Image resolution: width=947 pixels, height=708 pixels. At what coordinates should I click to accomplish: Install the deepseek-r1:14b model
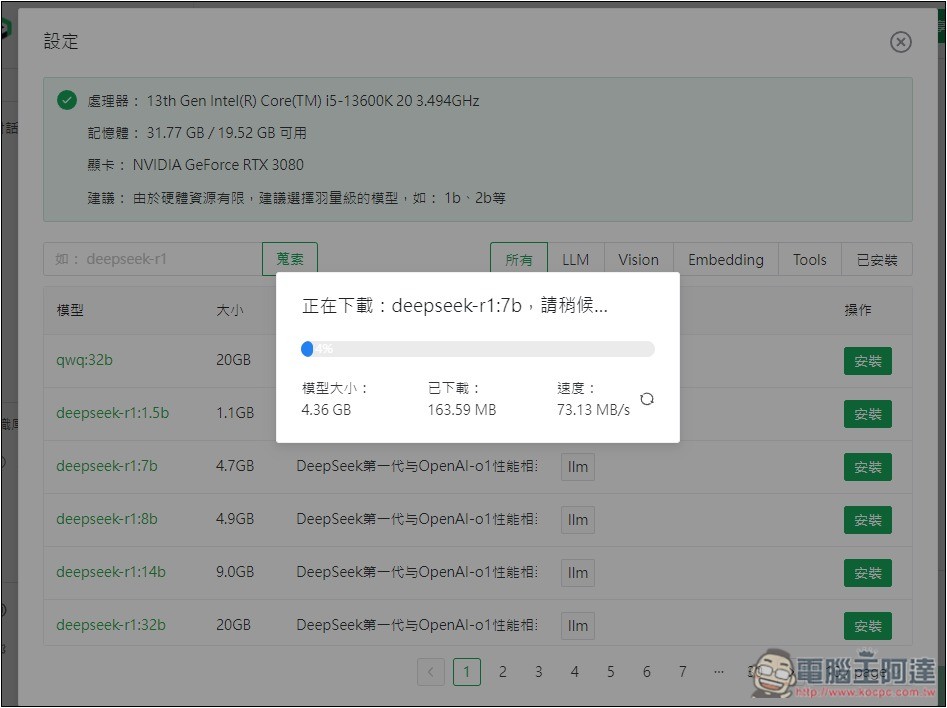click(868, 573)
